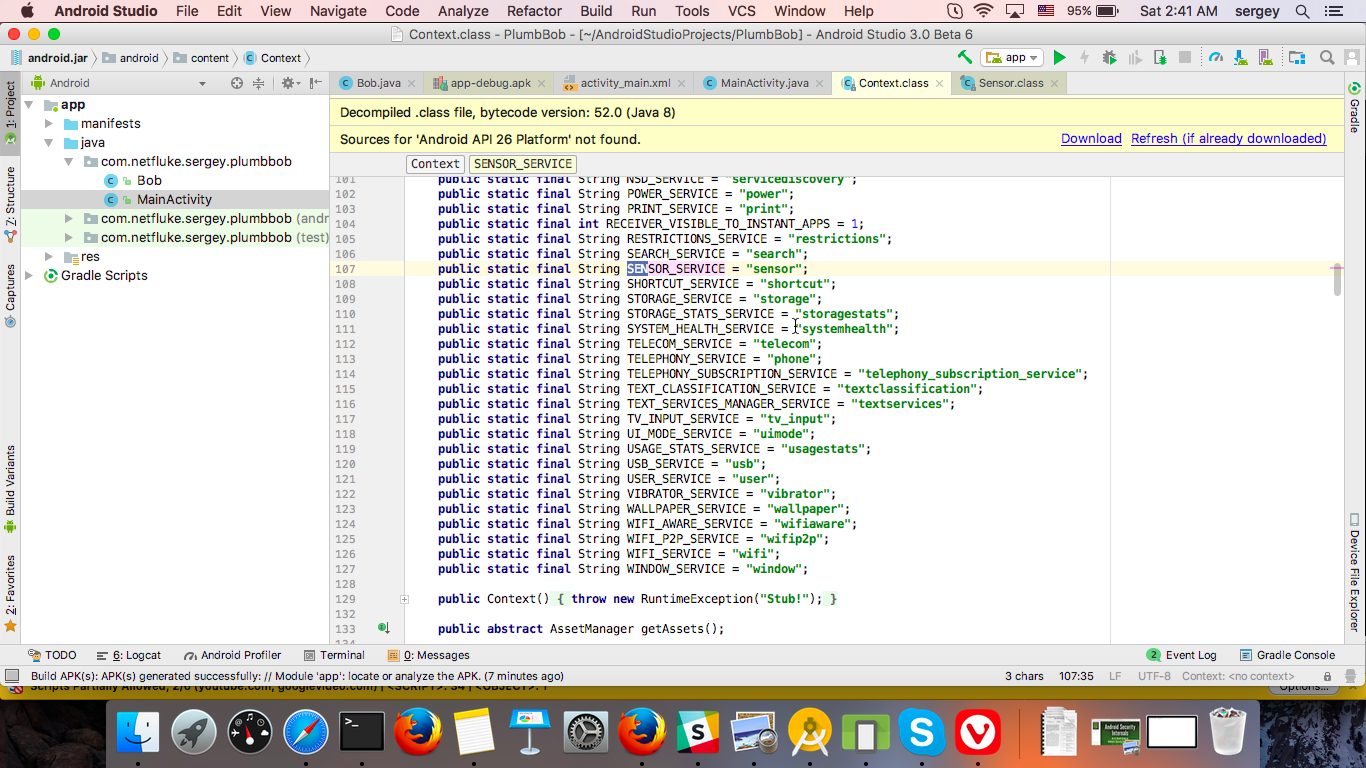This screenshot has width=1366, height=768.
Task: Click the editor vertical scrollbar thumb
Action: tap(1337, 281)
